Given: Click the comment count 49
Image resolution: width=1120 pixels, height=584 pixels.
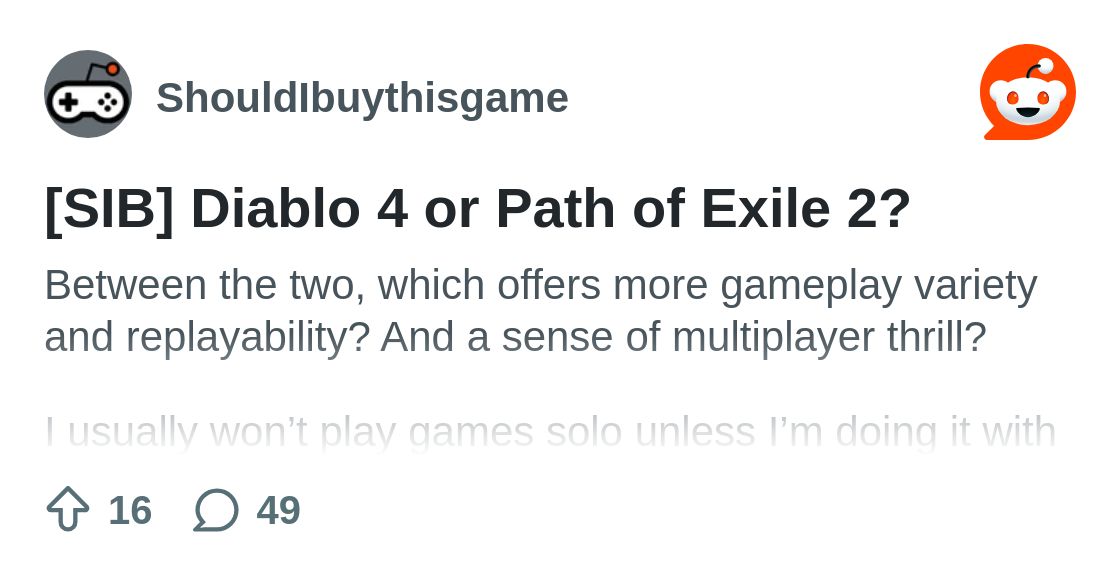Looking at the screenshot, I should pos(279,510).
